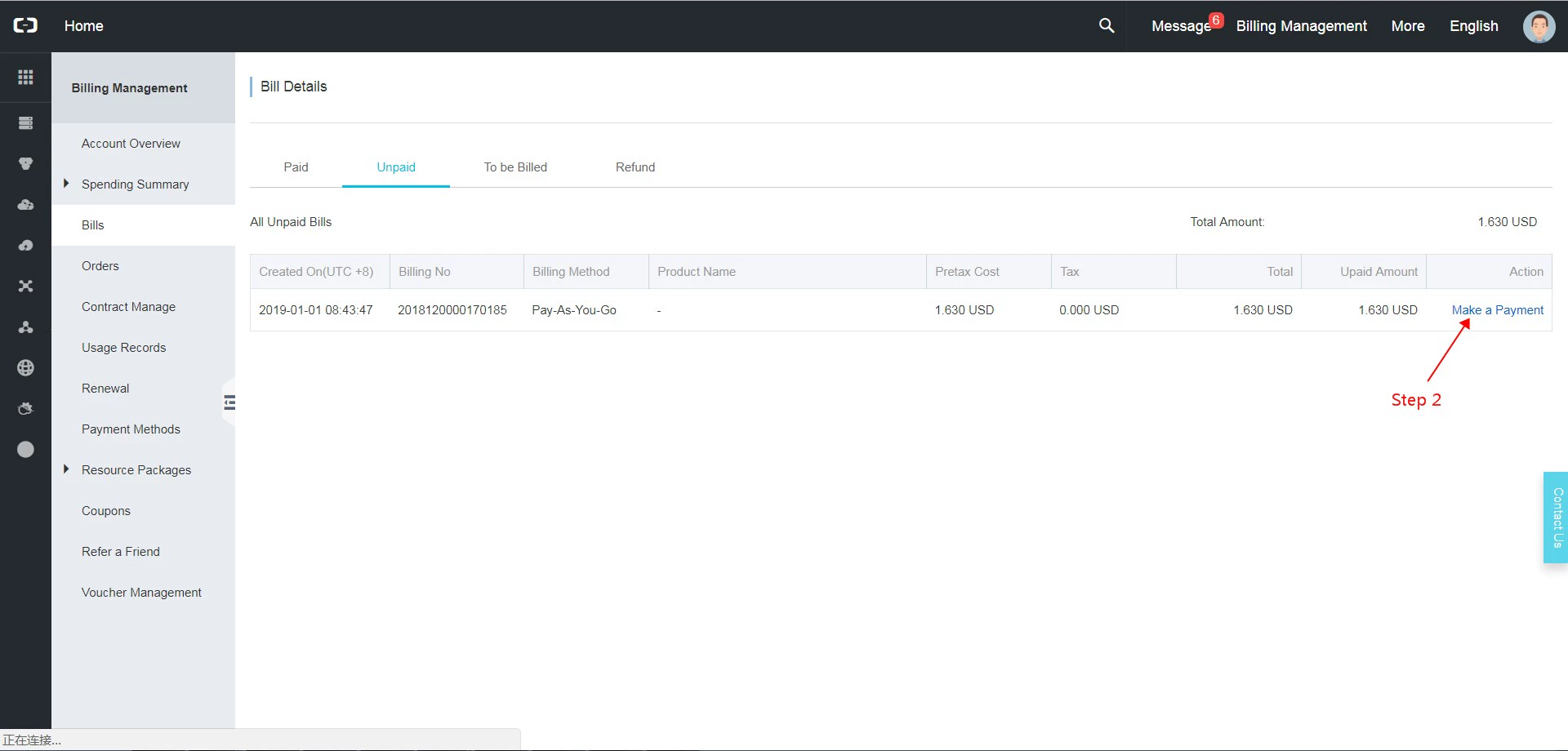Click the globe icon in sidebar
Image resolution: width=1568 pixels, height=751 pixels.
pos(25,368)
